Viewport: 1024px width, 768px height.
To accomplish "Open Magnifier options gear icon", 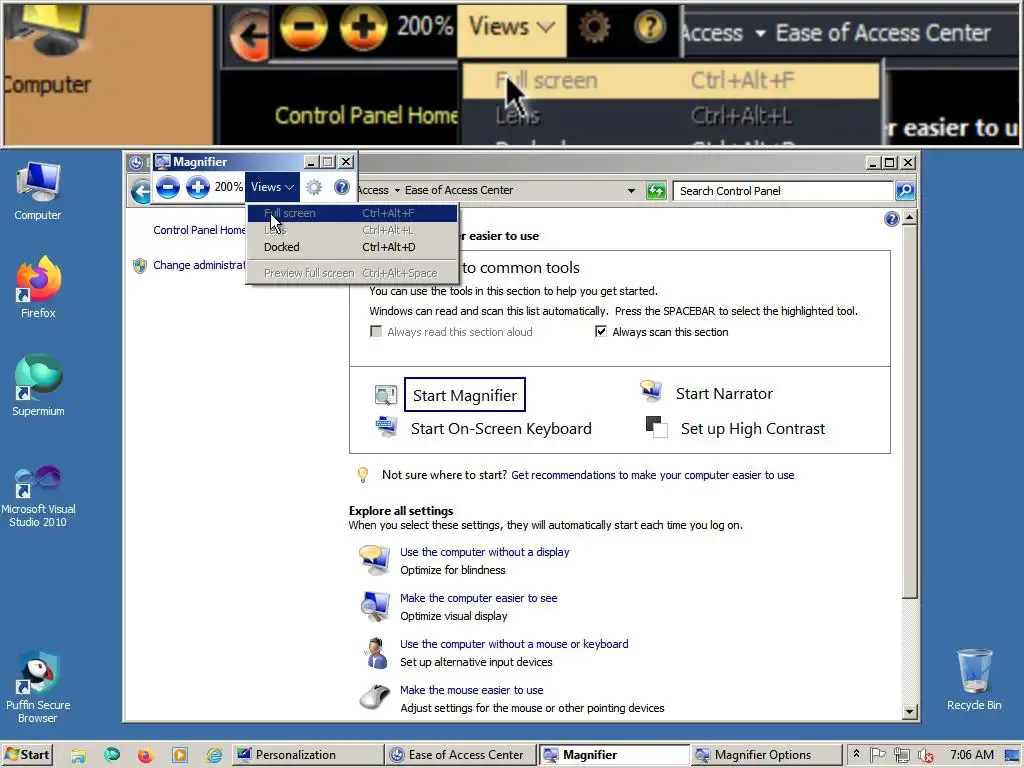I will tap(314, 187).
